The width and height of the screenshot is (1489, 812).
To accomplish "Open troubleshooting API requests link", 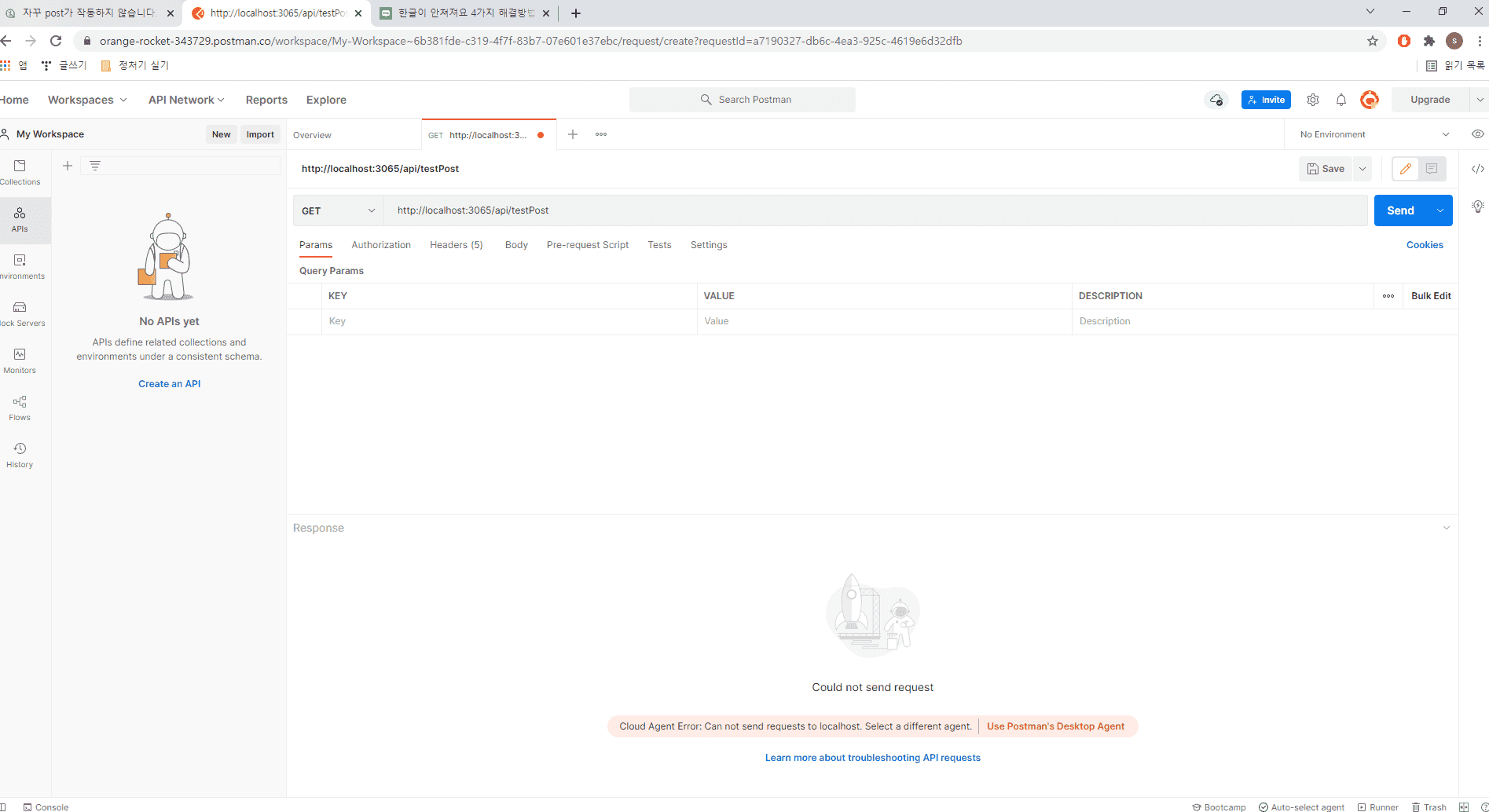I will coord(873,758).
